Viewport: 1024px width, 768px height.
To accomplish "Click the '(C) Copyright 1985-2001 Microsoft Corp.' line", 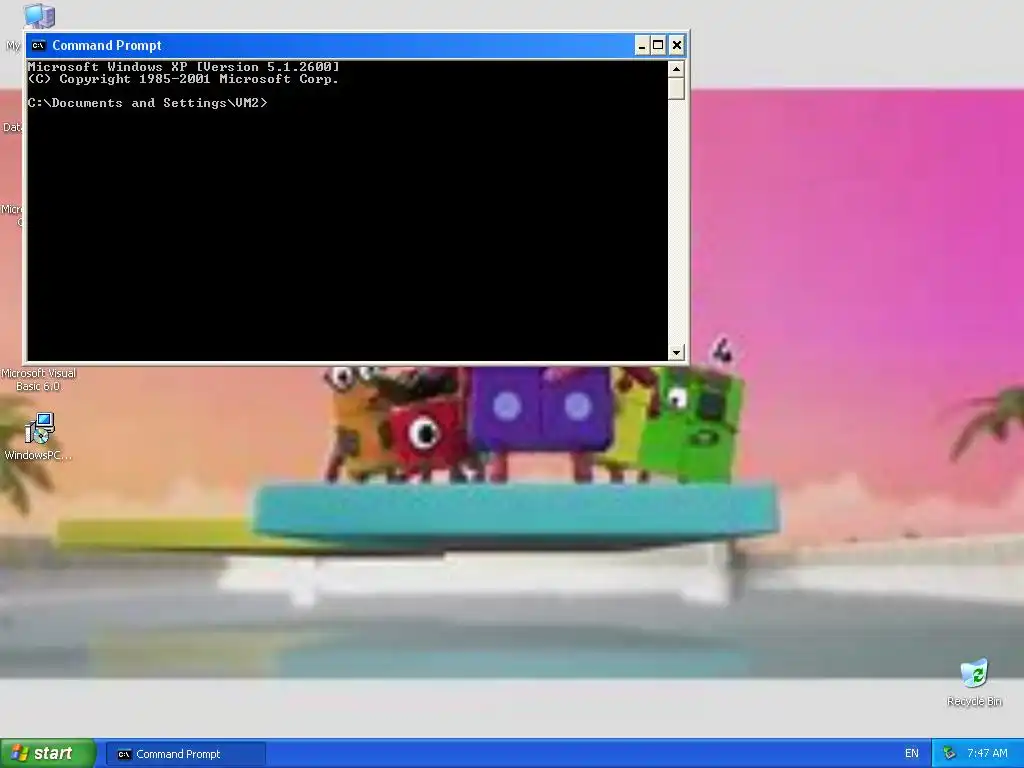I will point(184,79).
